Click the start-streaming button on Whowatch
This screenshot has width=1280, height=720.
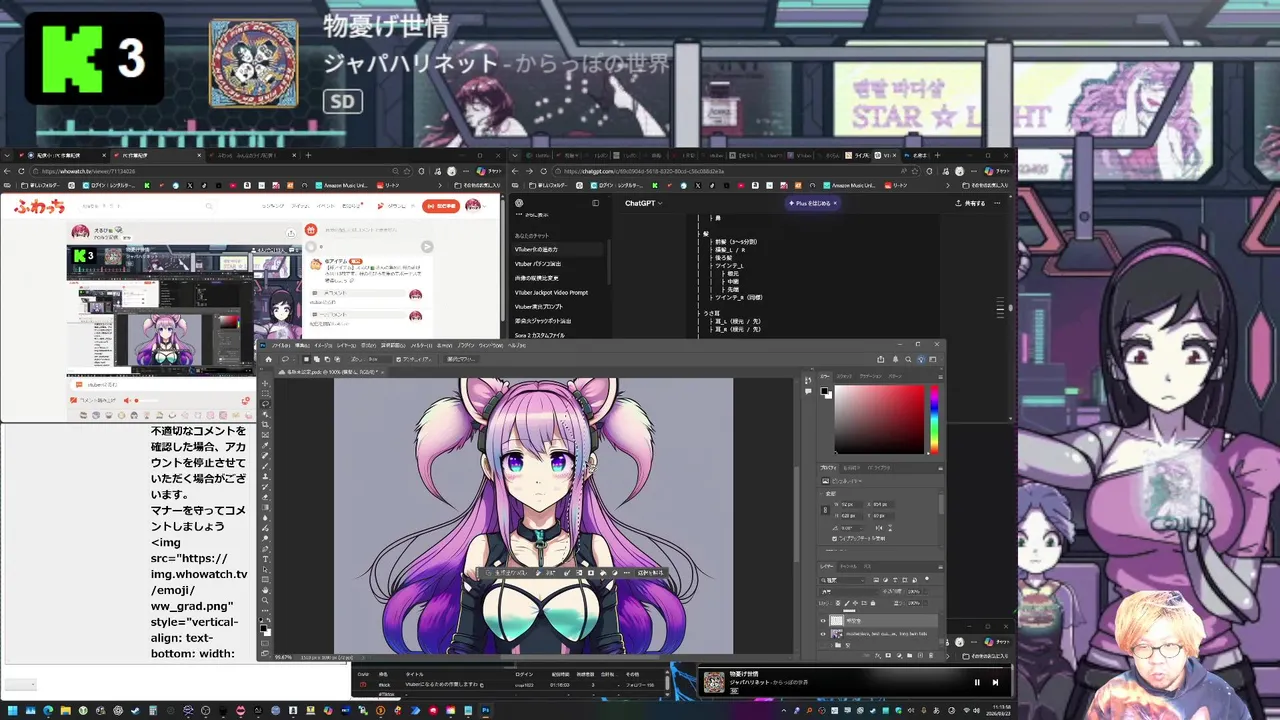tap(441, 206)
